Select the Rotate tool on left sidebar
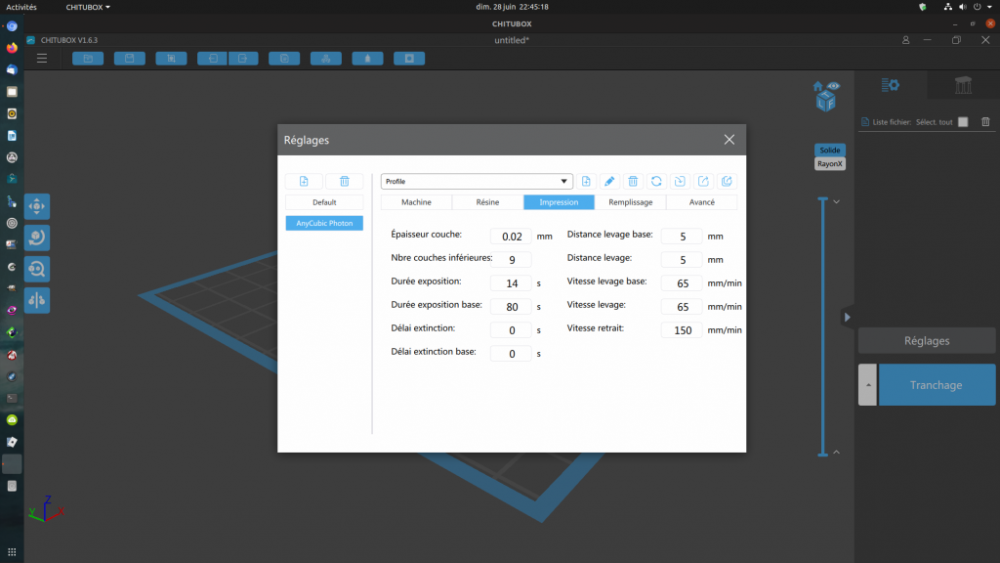Image resolution: width=1000 pixels, height=563 pixels. click(x=37, y=238)
